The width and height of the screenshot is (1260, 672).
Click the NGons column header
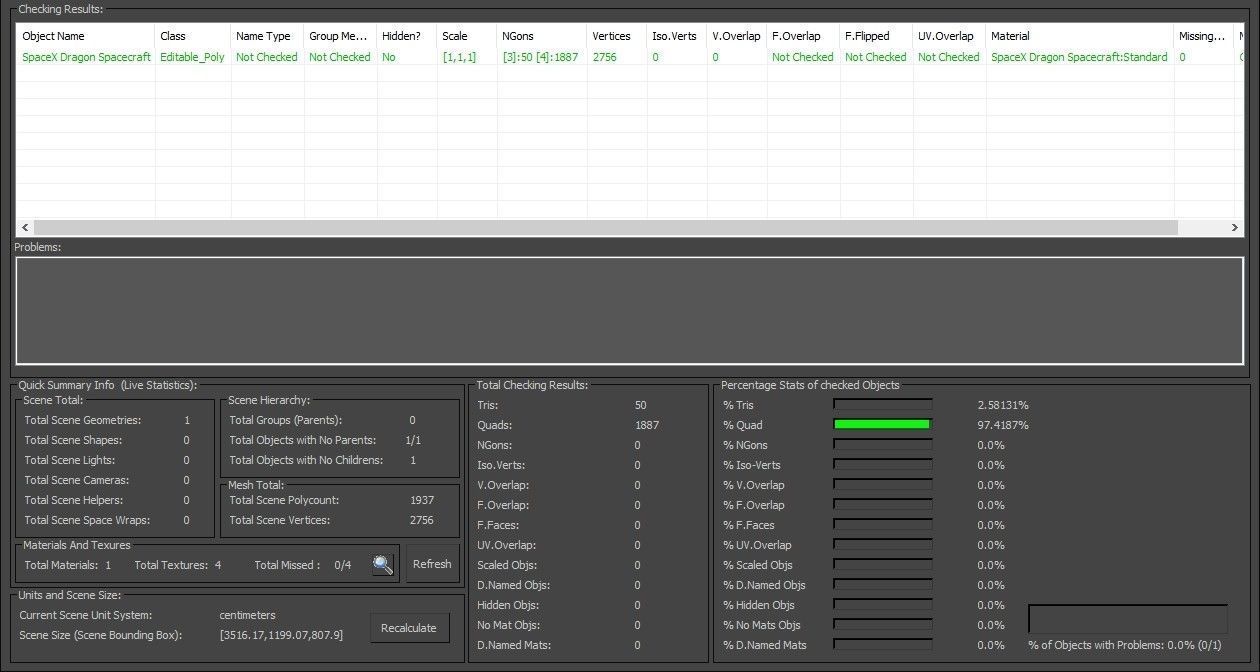542,36
